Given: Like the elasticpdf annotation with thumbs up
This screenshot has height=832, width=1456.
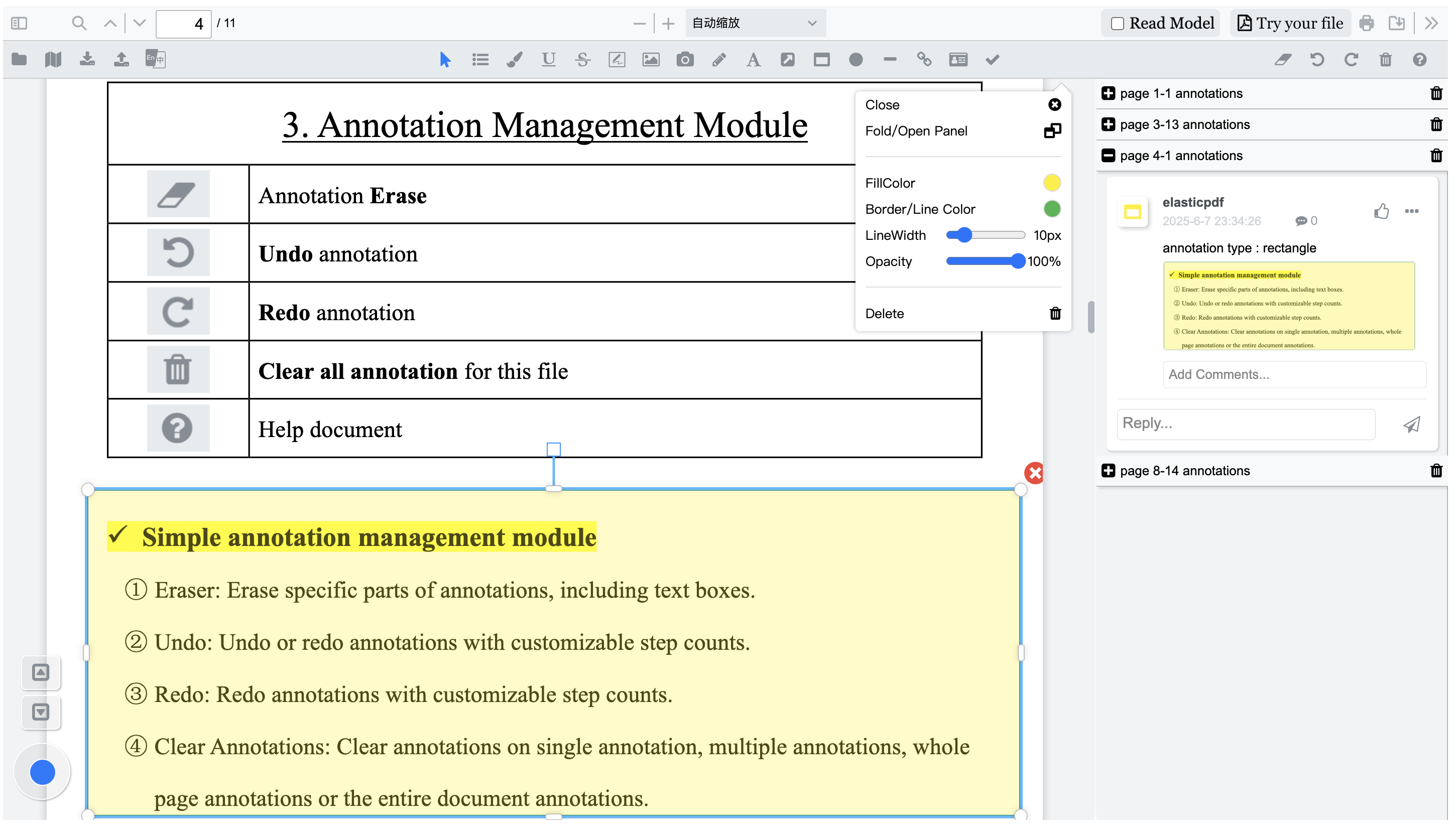Looking at the screenshot, I should (1382, 211).
